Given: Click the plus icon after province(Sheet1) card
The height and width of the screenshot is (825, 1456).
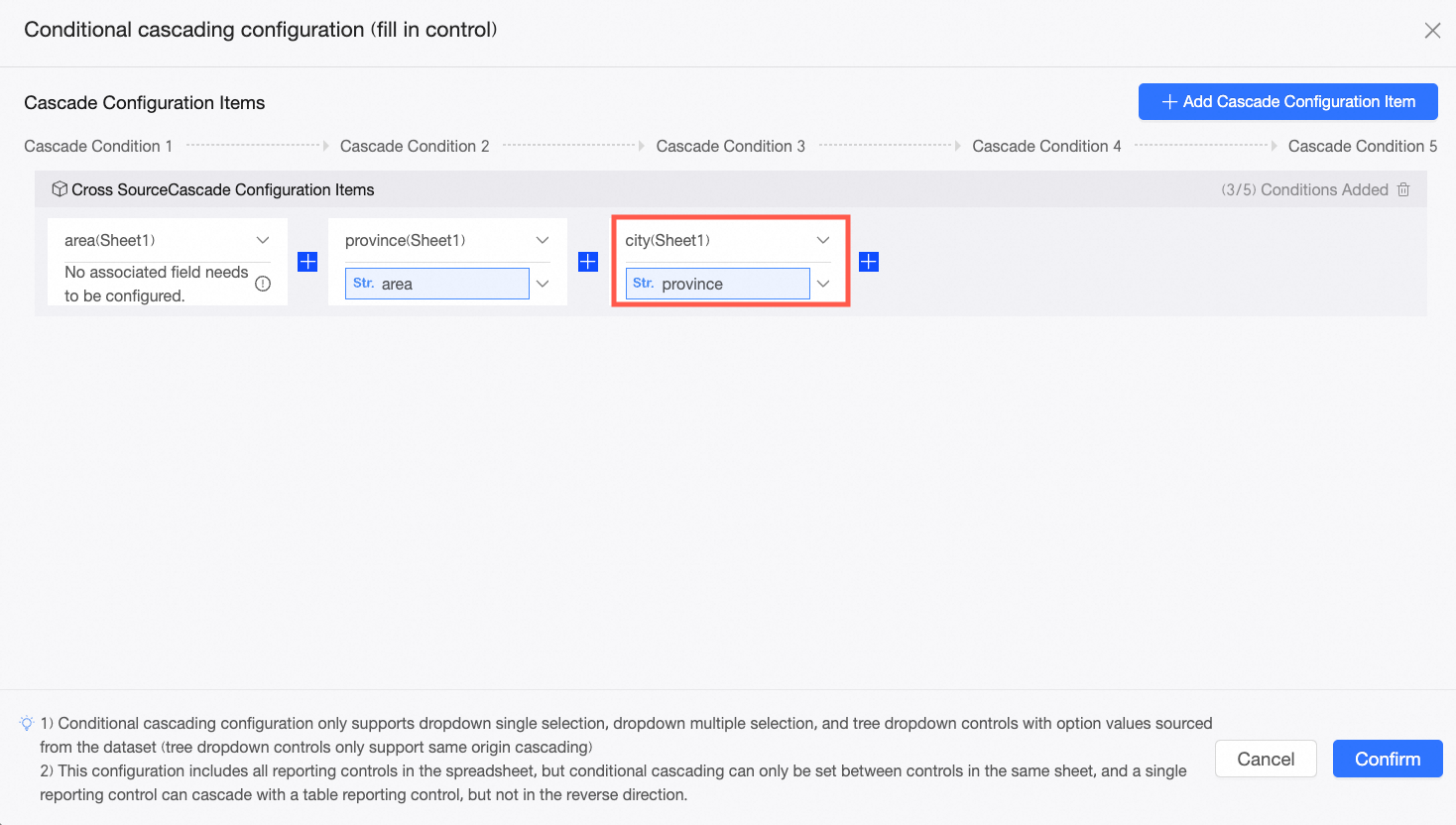Looking at the screenshot, I should (x=588, y=262).
